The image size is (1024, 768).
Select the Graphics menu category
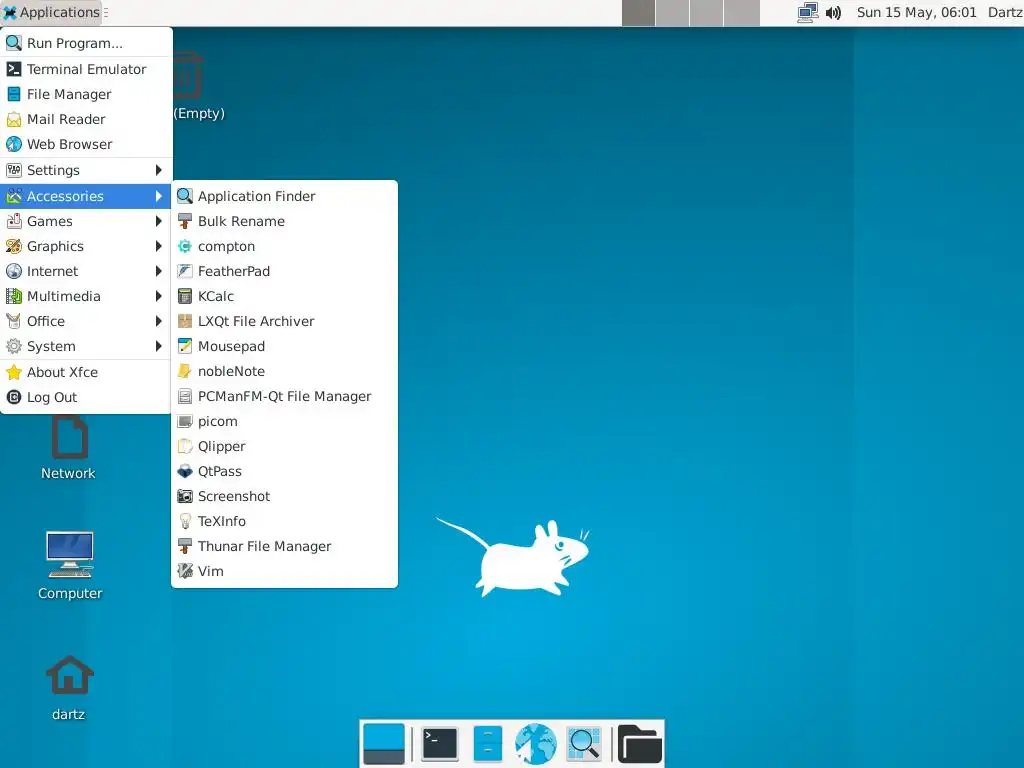point(86,246)
